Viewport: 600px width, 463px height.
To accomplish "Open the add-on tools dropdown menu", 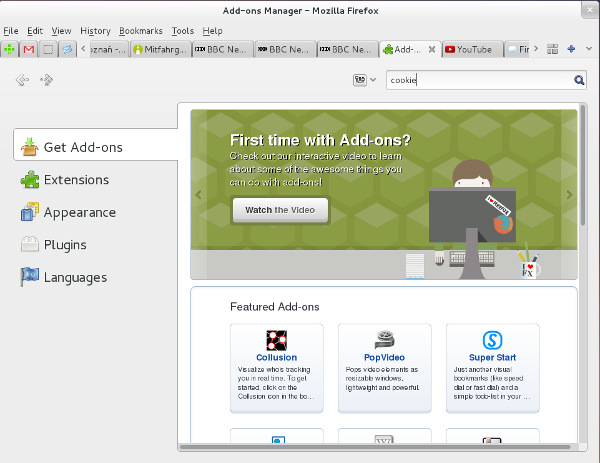I will click(364, 80).
